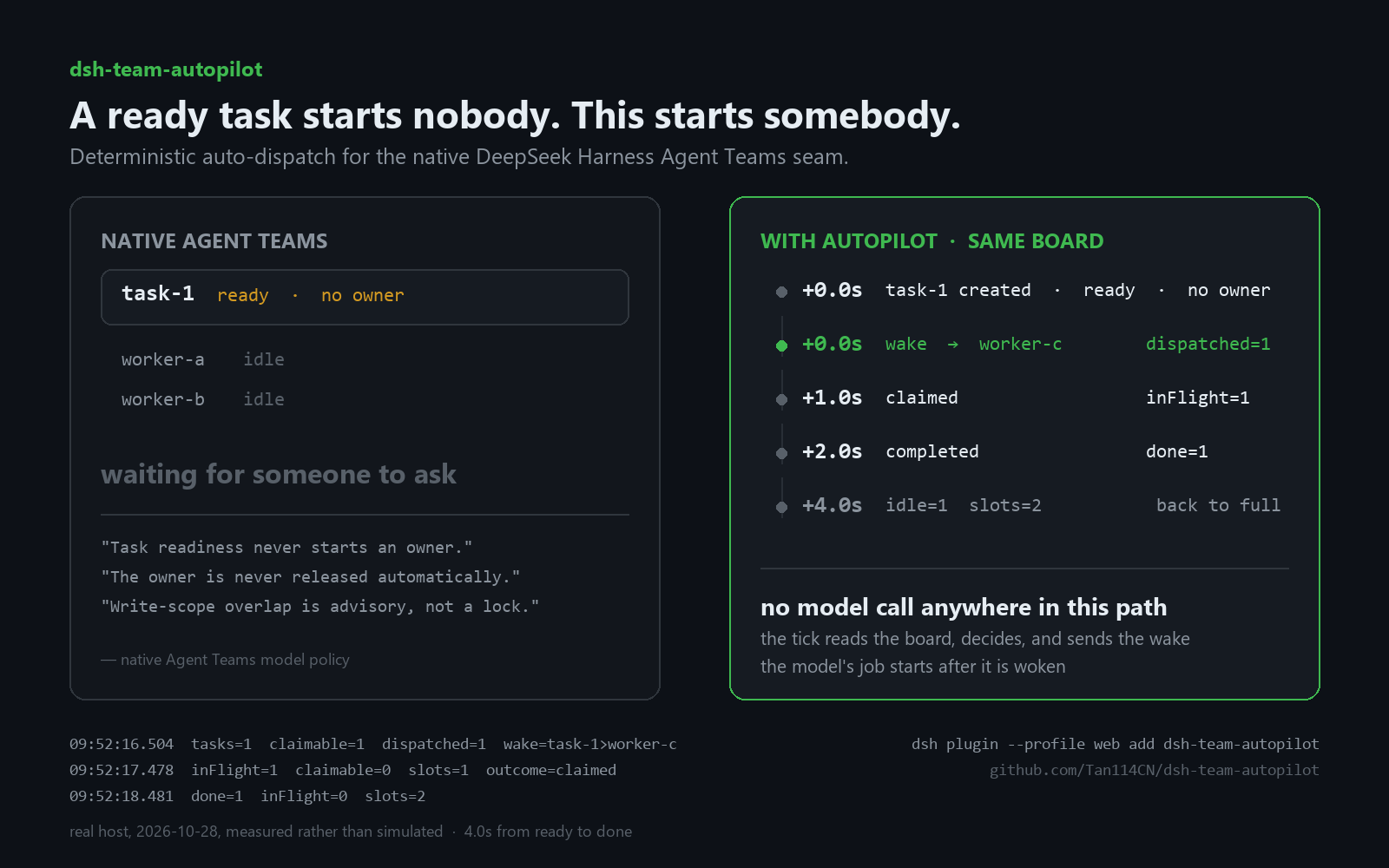Click the 09:52:18.481 log line
1389x868 pixels.
[247, 796]
